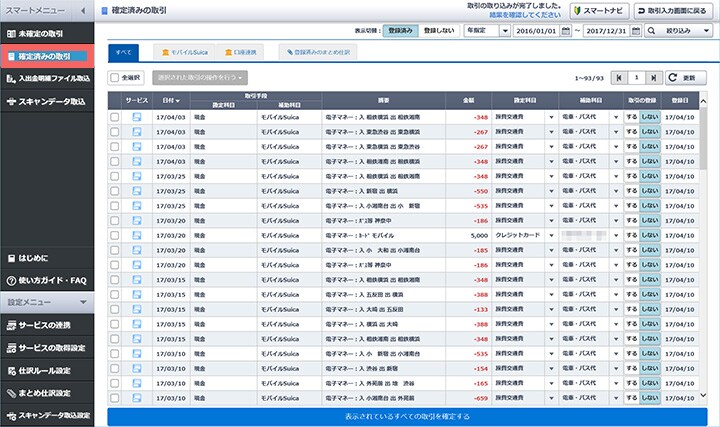Click the 更新 refresh button
720x427 pixels.
(x=686, y=78)
